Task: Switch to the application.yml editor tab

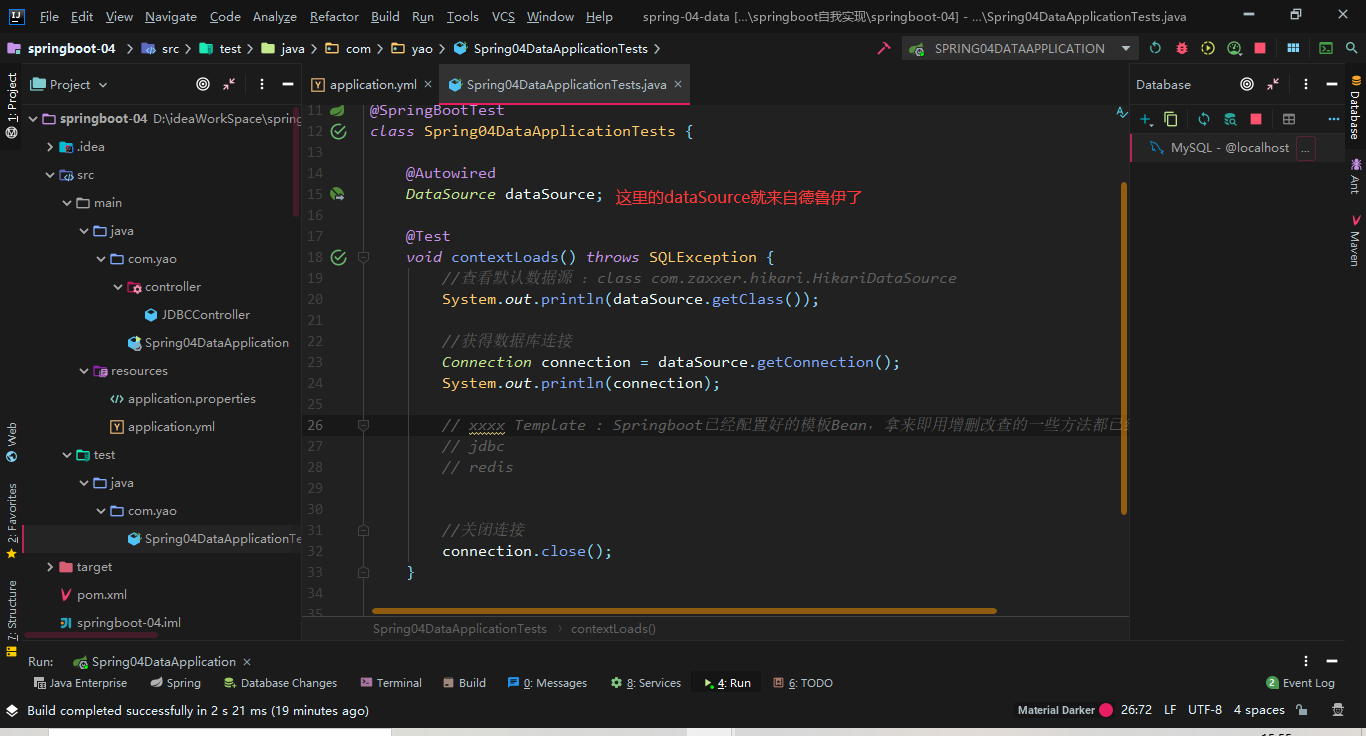Action: [372, 85]
